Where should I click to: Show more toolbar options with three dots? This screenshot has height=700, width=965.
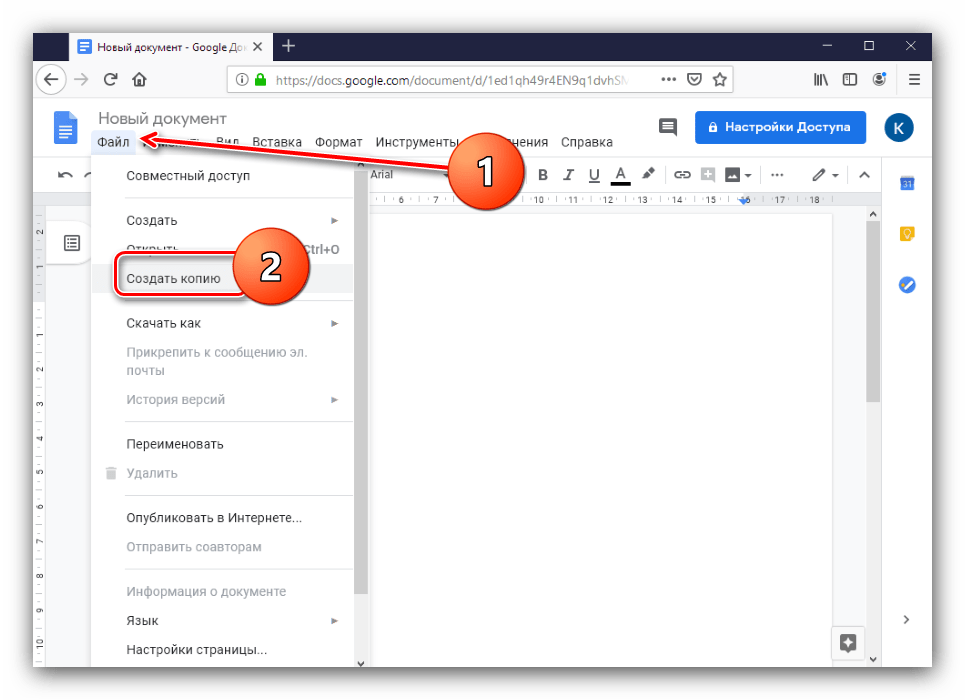tap(777, 175)
